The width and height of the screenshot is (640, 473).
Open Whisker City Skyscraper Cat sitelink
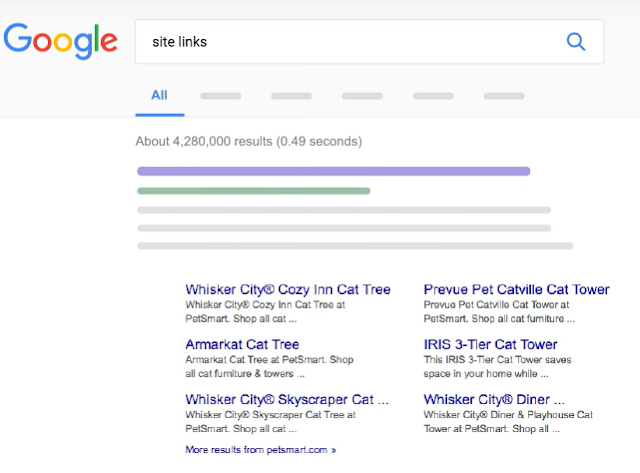[x=287, y=399]
